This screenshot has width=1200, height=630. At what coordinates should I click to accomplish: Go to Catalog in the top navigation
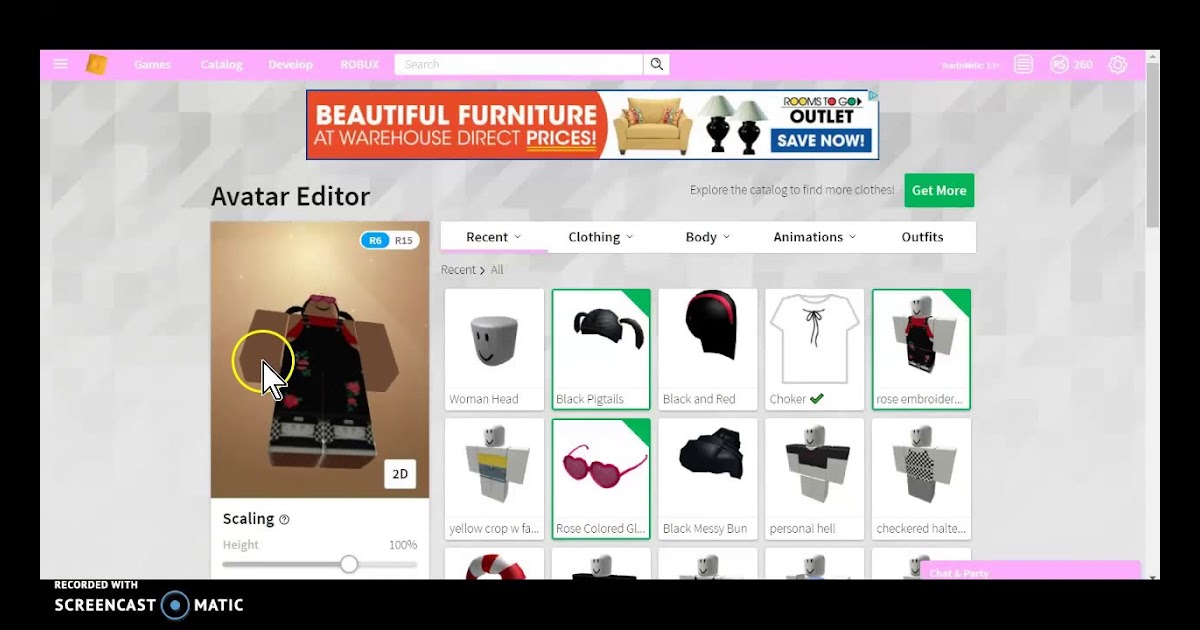[x=221, y=64]
